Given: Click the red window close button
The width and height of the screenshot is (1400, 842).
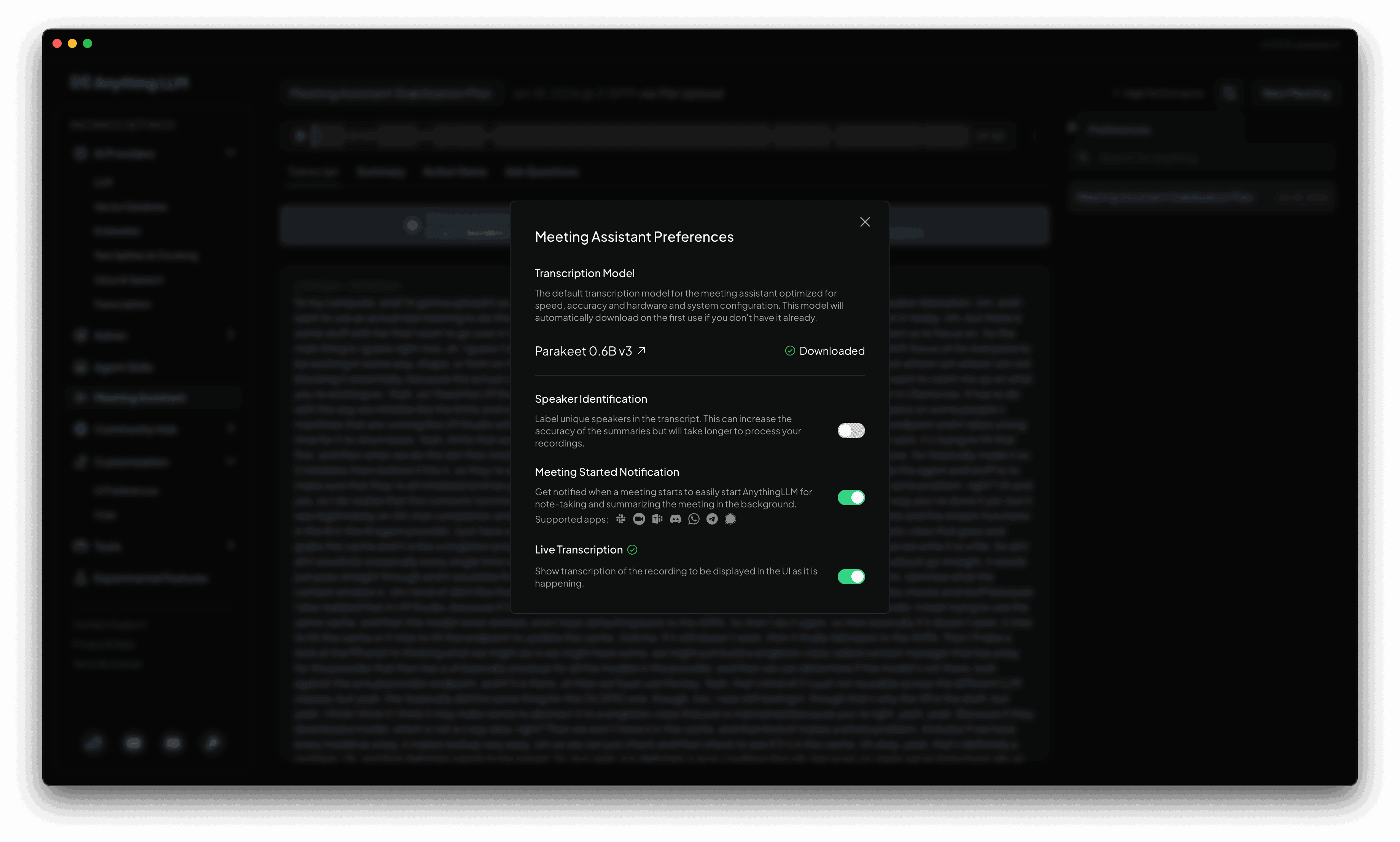Looking at the screenshot, I should tap(57, 44).
